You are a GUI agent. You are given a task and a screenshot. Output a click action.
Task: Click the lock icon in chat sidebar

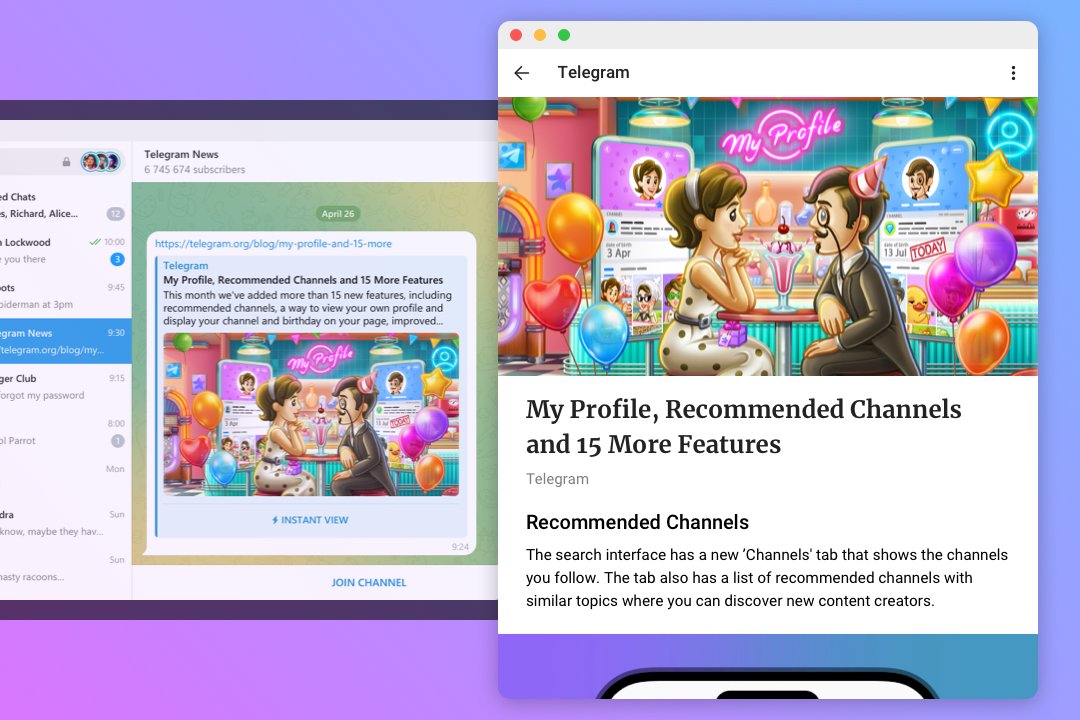67,162
